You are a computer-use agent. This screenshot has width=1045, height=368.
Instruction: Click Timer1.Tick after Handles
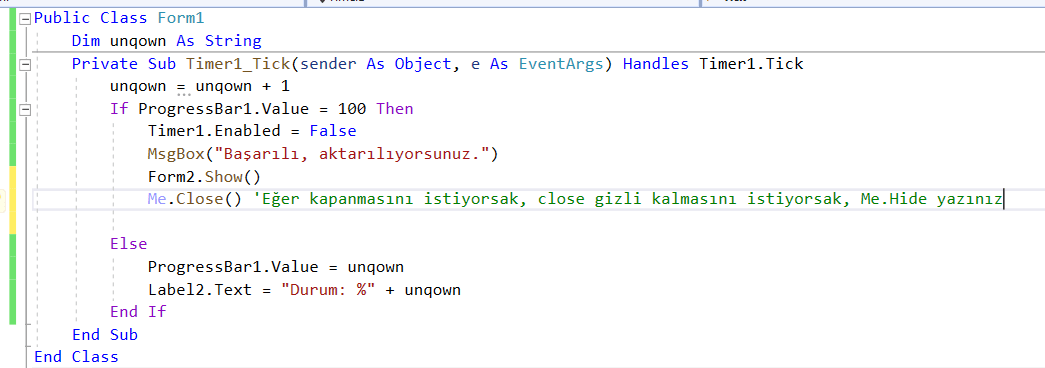click(751, 64)
